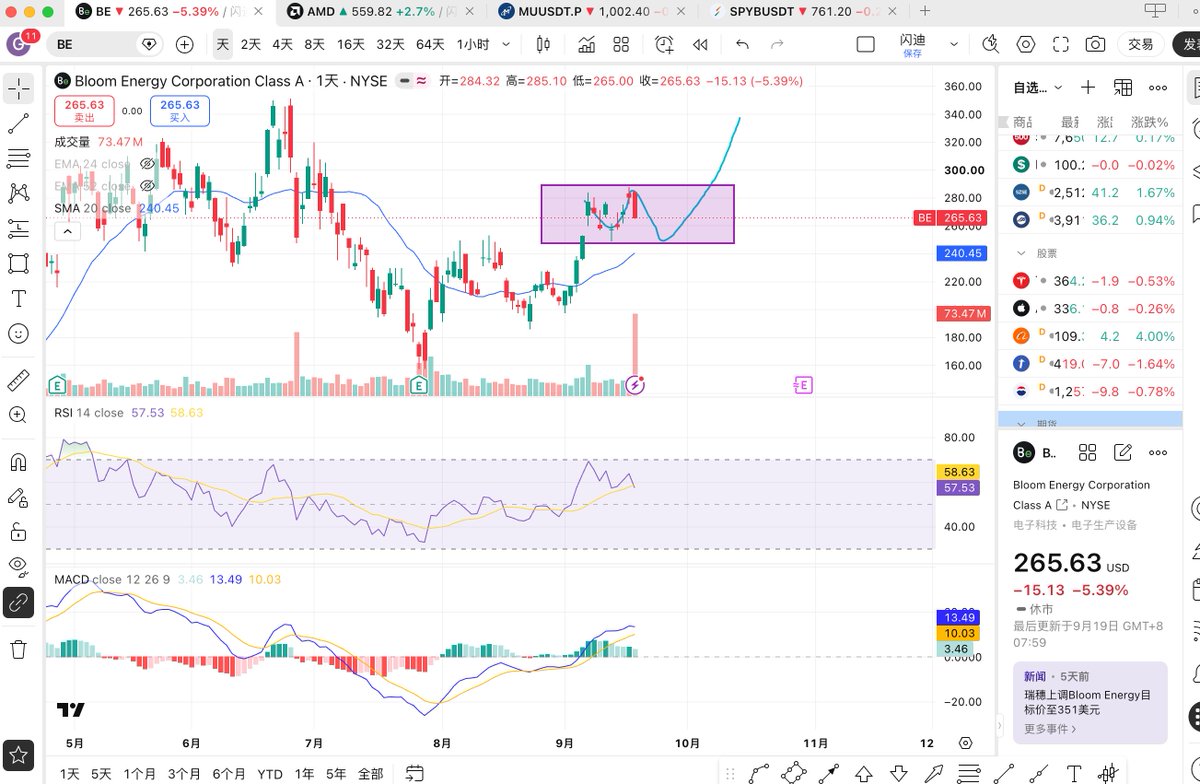Toggle magnet mode in the drawing toolbar
This screenshot has height=784, width=1200.
pos(18,462)
